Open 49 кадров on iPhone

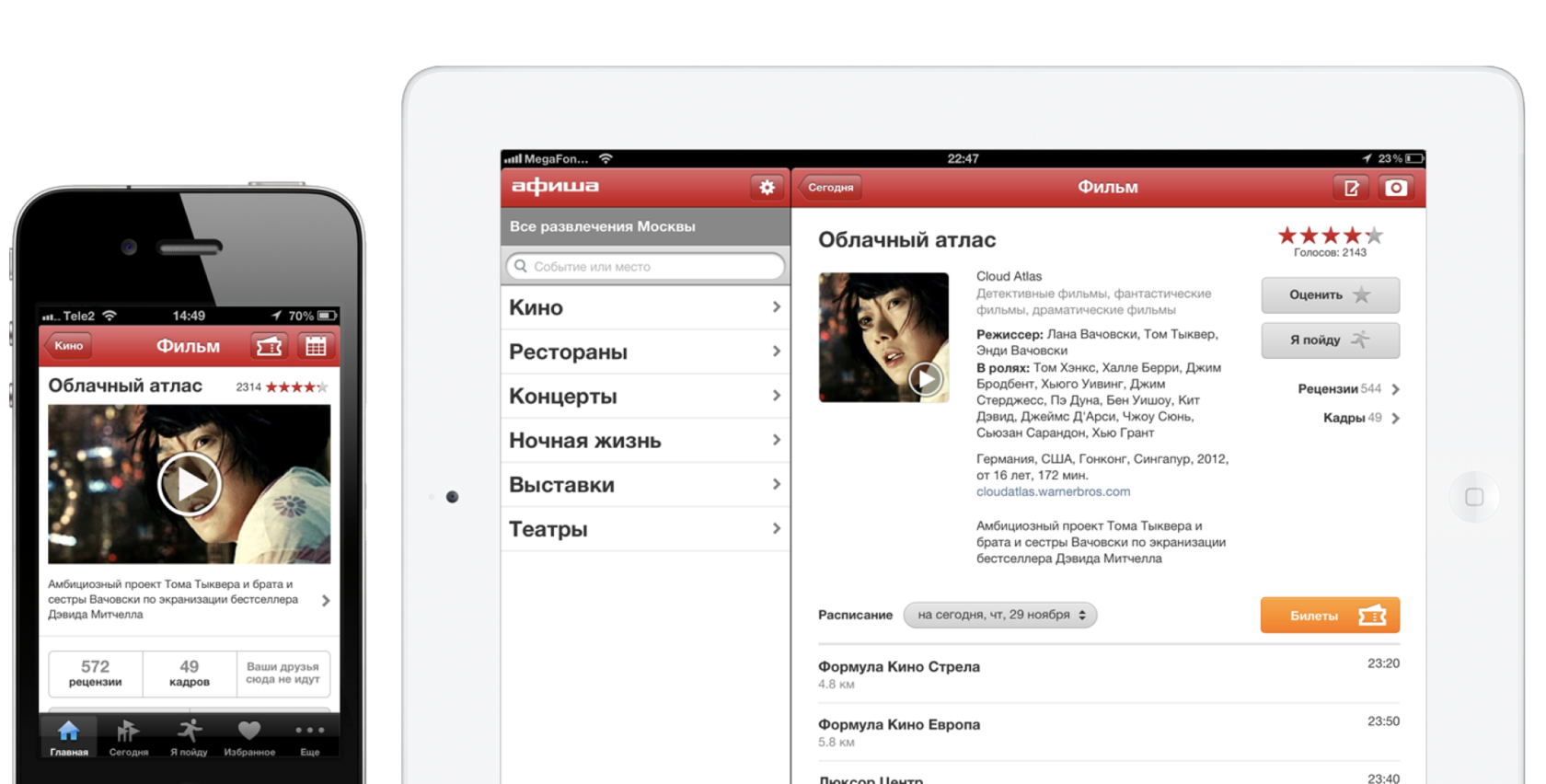click(x=190, y=674)
